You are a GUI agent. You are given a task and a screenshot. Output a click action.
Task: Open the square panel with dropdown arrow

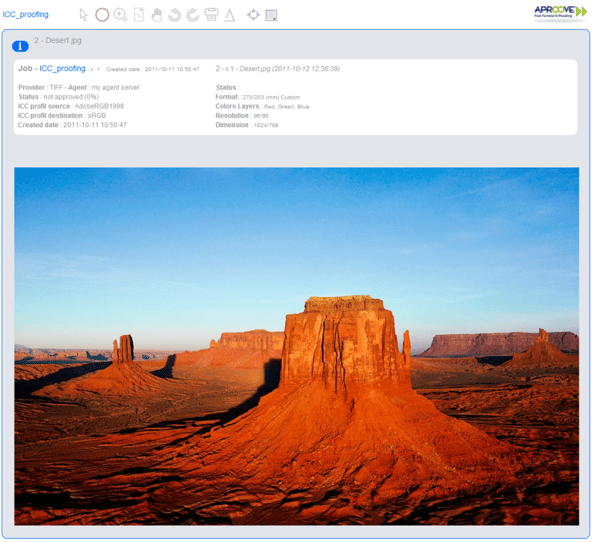point(271,15)
